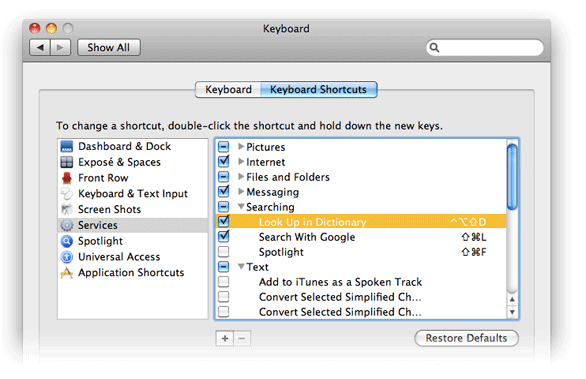Select Application Shortcuts category
Image resolution: width=586 pixels, height=379 pixels.
133,272
